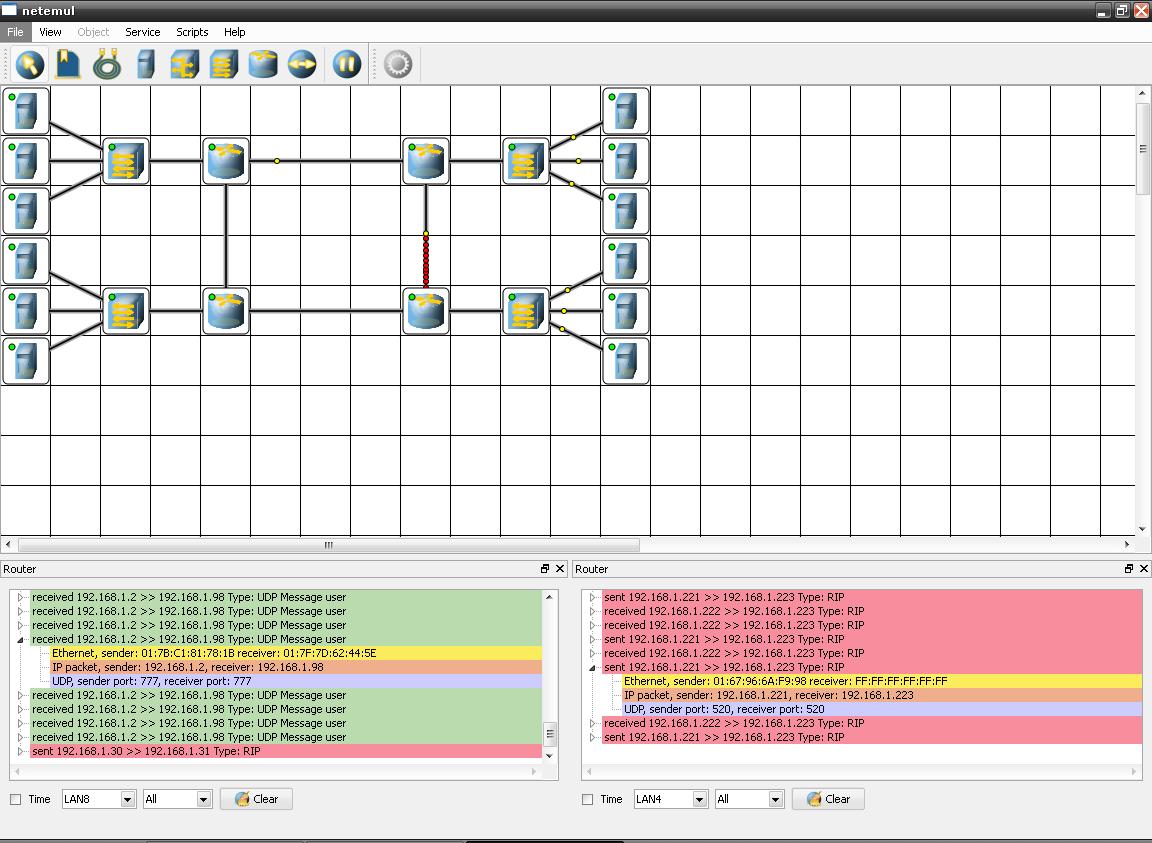Pick the switch device tool
Screen dimensions: 1152x843
(x=223, y=65)
